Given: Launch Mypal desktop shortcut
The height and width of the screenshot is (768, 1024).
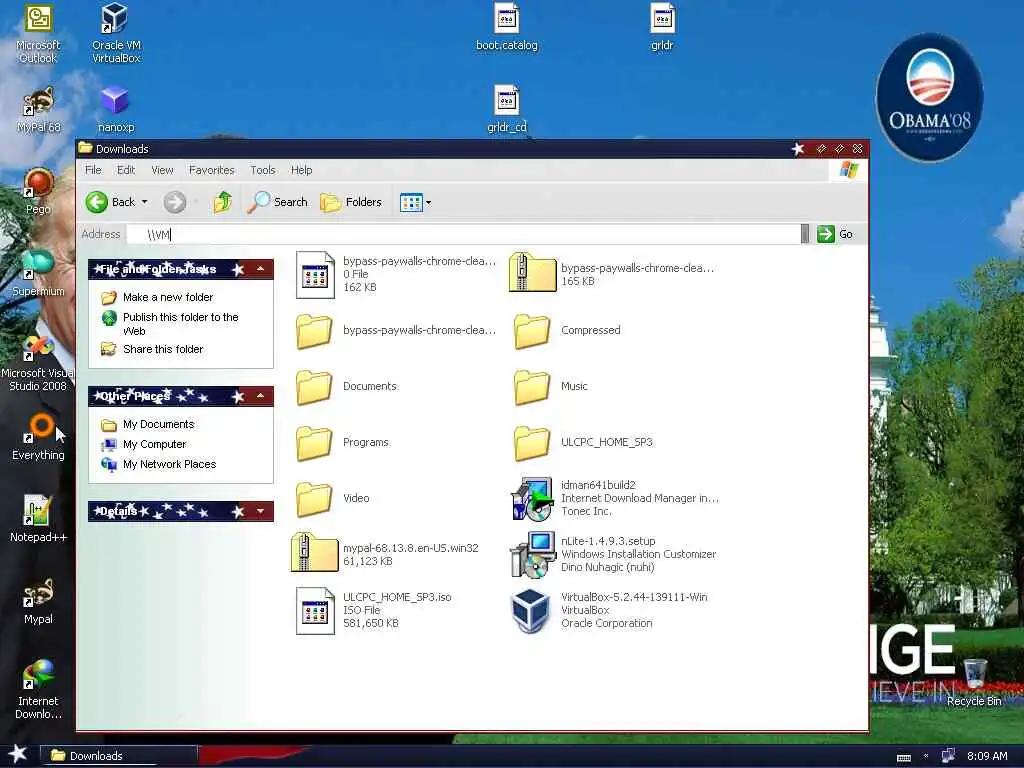Looking at the screenshot, I should (38, 601).
